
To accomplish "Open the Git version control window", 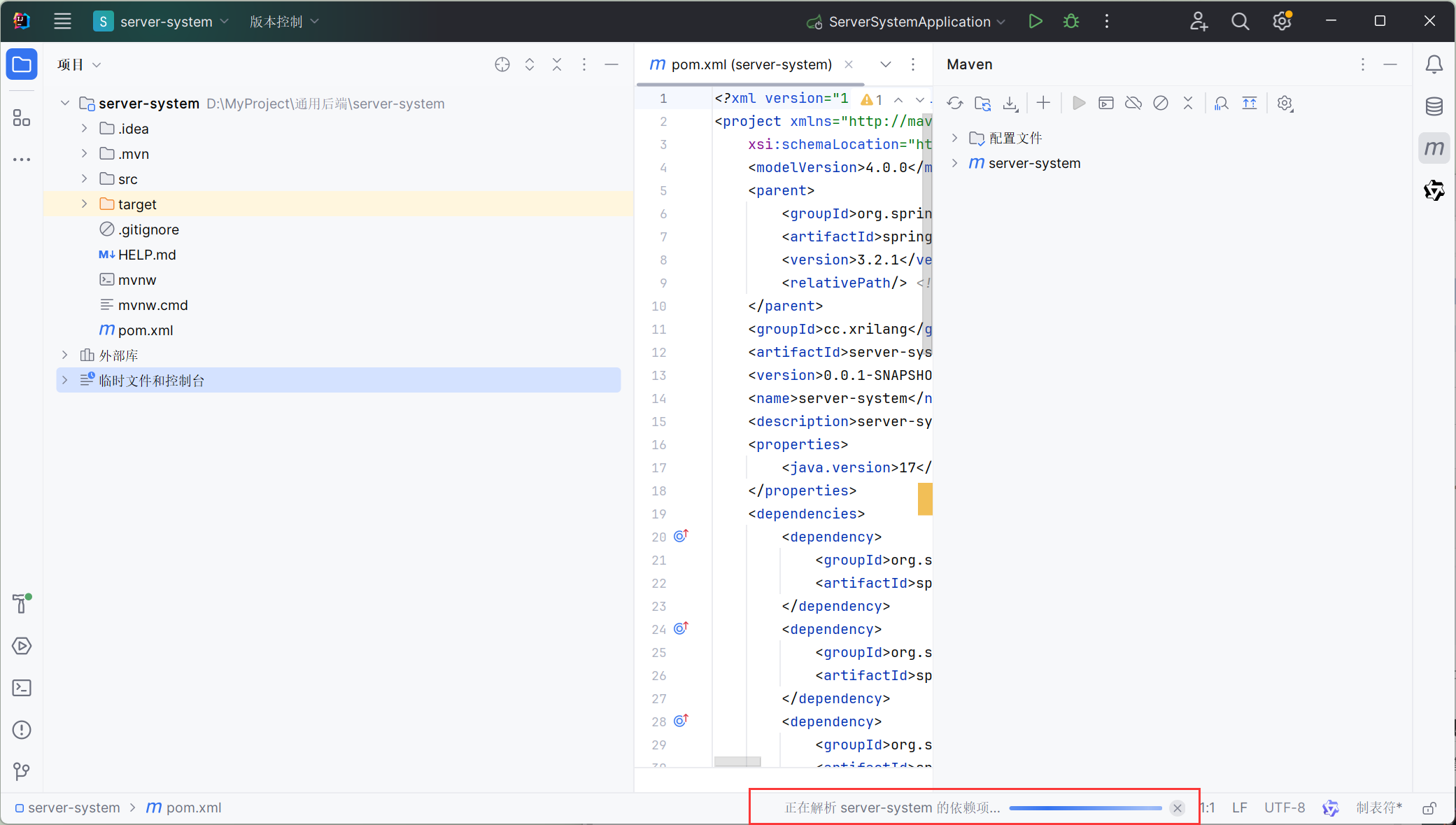I will pos(22,771).
